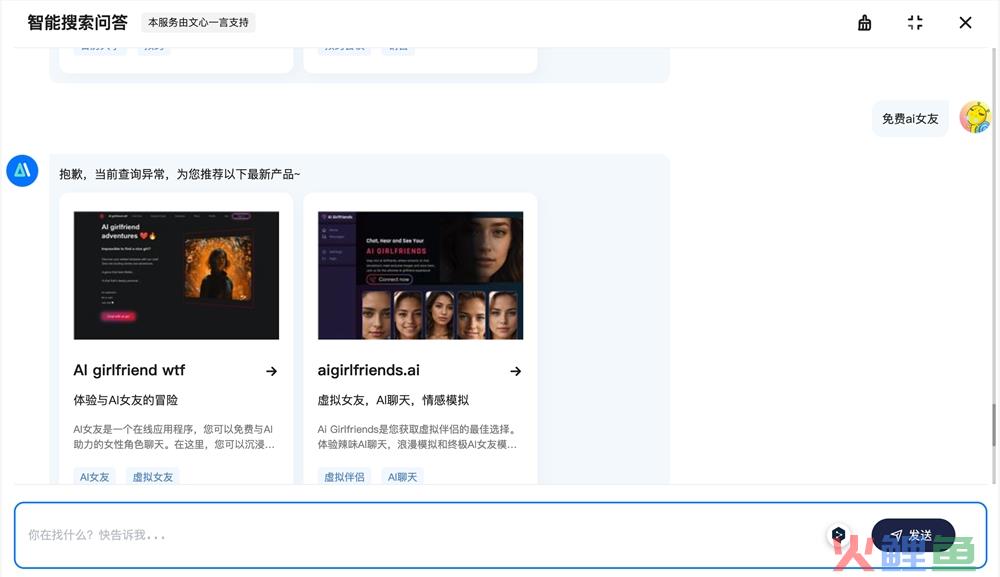Click the 本服务由文心一言支持 badge
Viewport: 1000px width, 577px height.
pyautogui.click(x=198, y=22)
